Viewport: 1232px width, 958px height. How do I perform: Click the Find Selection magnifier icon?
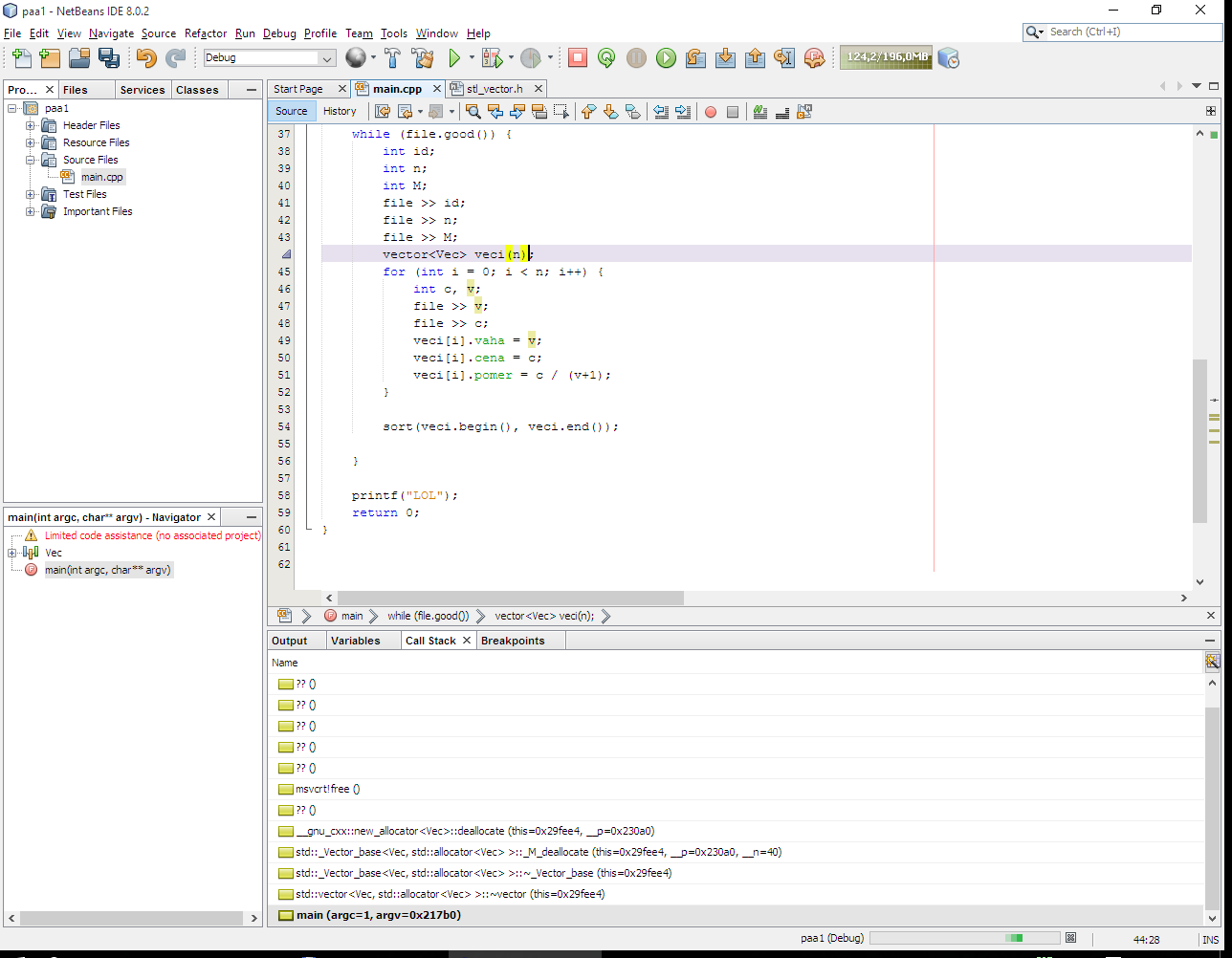pyautogui.click(x=473, y=112)
